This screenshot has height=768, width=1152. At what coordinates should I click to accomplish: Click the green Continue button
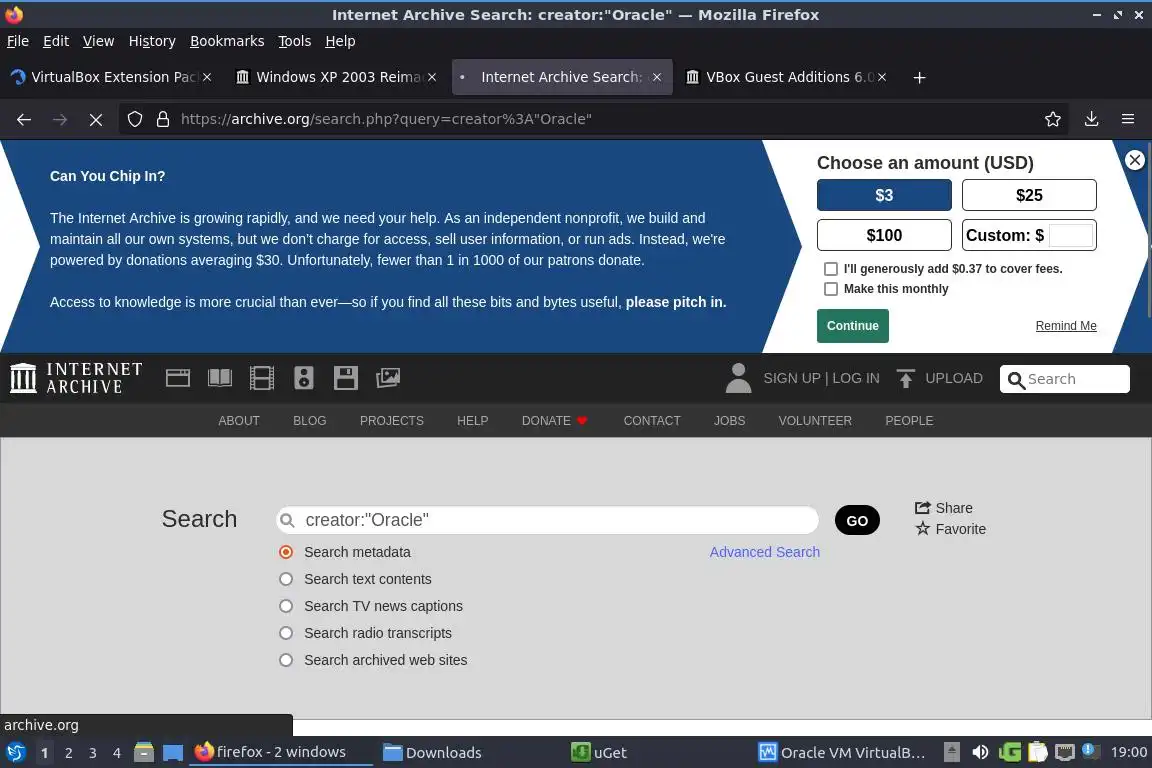tap(852, 326)
